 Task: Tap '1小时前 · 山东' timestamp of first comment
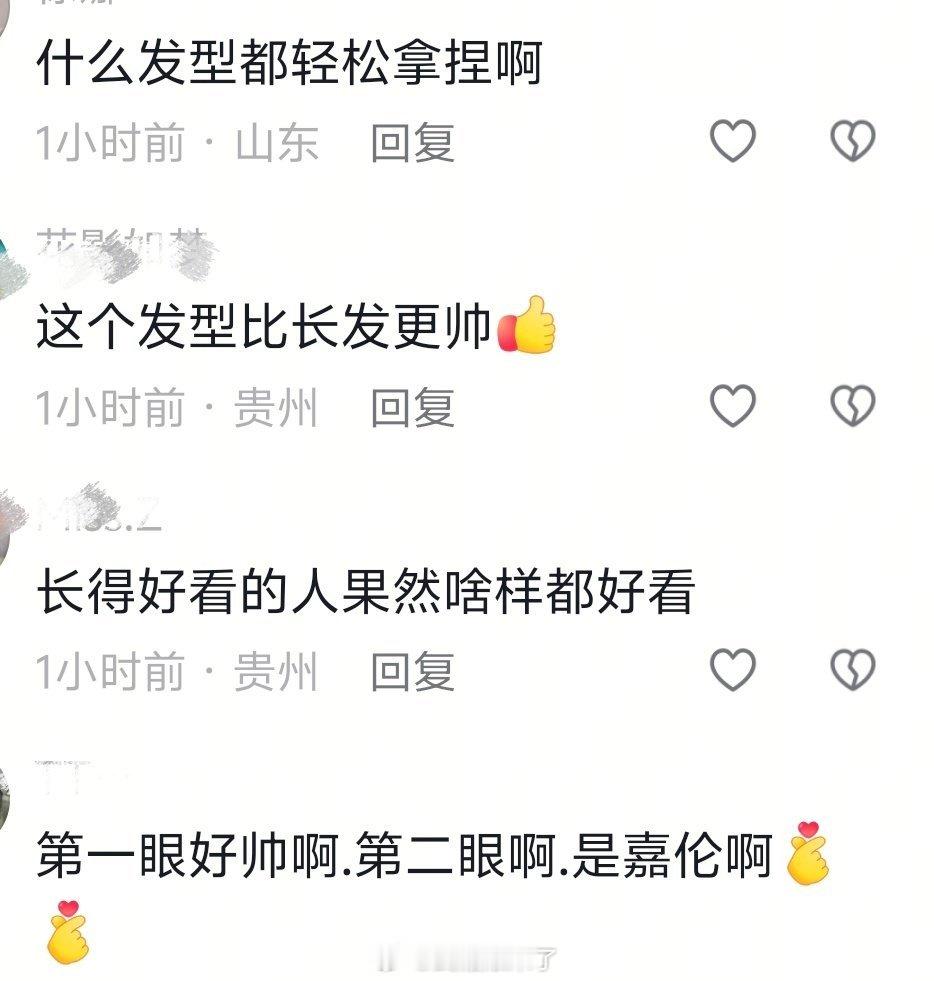(x=177, y=143)
